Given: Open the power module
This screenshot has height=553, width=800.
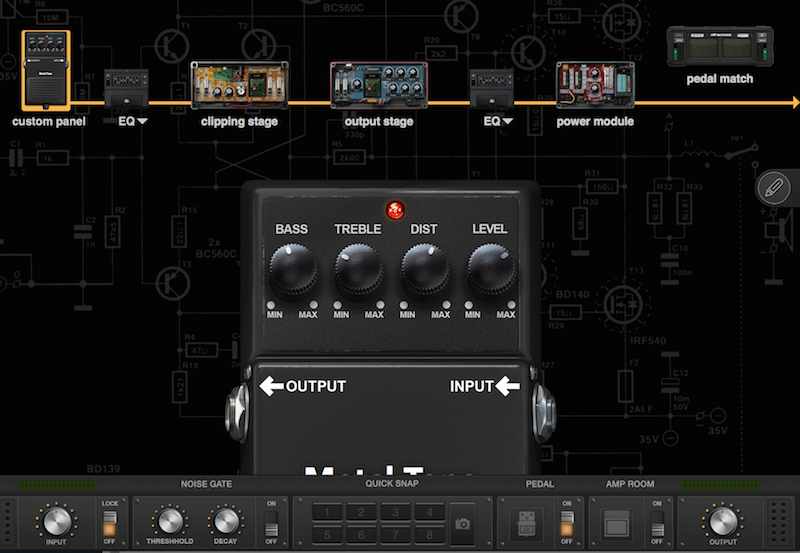Looking at the screenshot, I should point(595,85).
